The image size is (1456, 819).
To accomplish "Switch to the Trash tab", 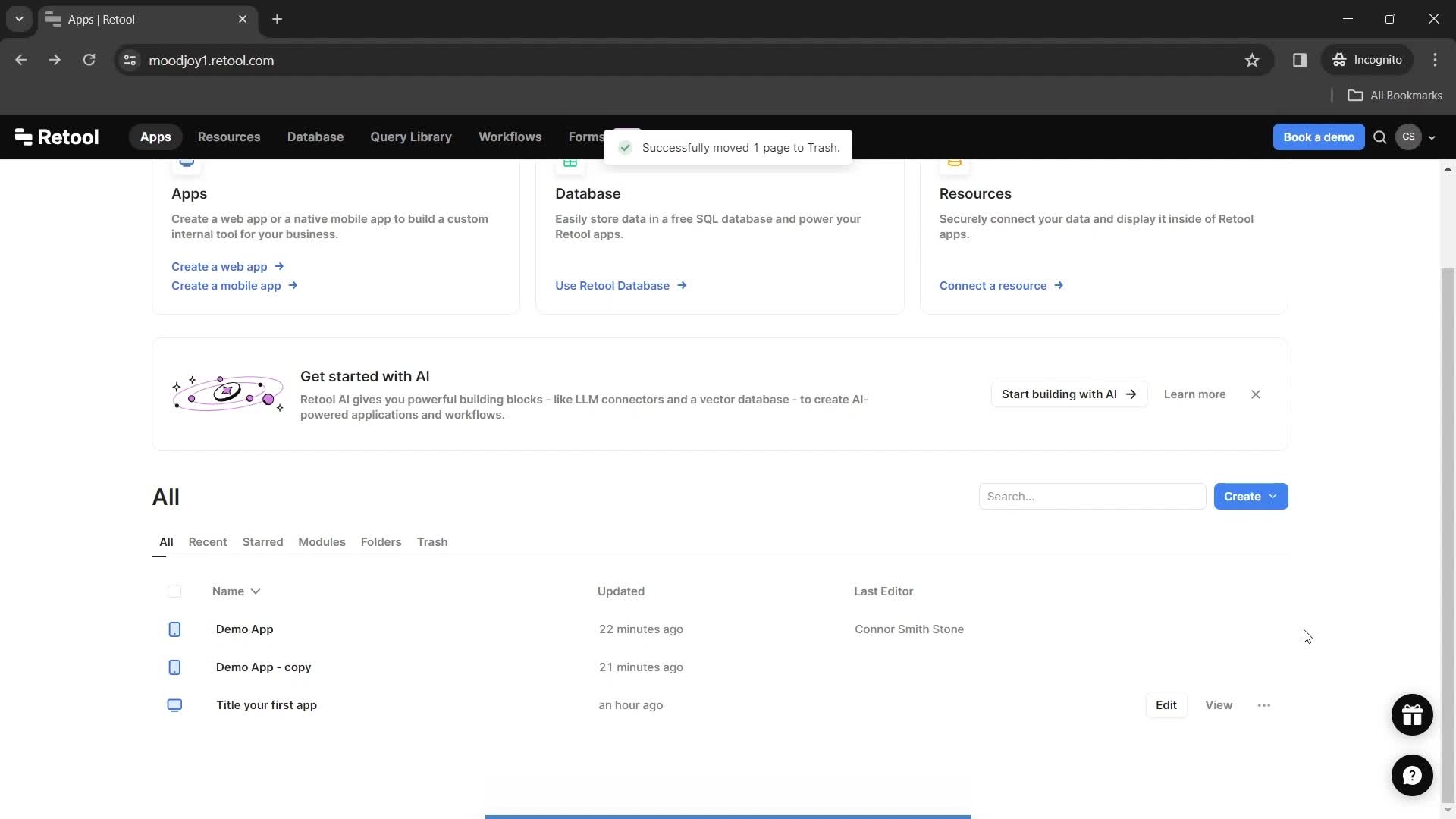I will click(432, 542).
